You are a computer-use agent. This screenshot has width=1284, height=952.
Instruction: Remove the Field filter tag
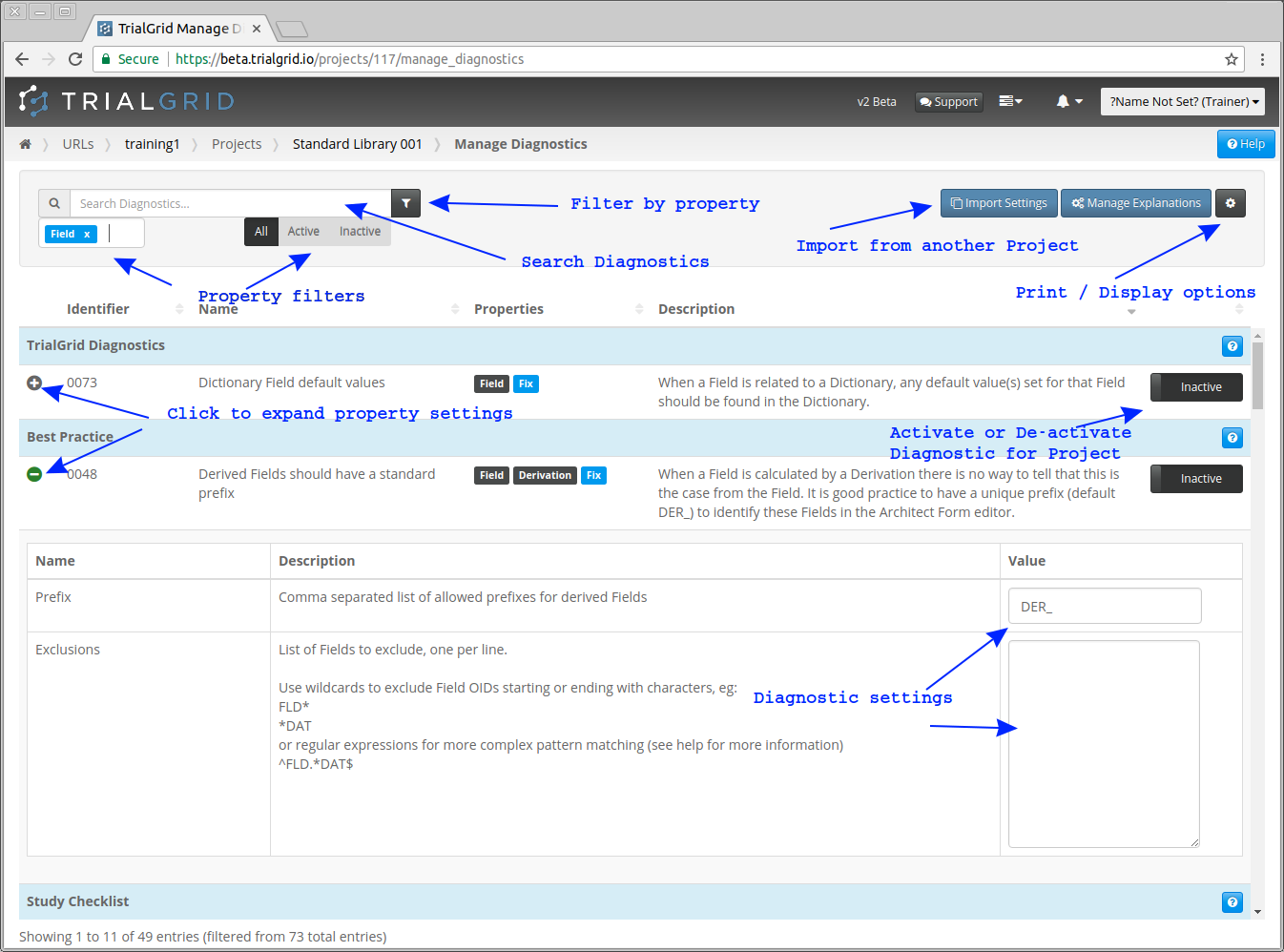pos(87,234)
